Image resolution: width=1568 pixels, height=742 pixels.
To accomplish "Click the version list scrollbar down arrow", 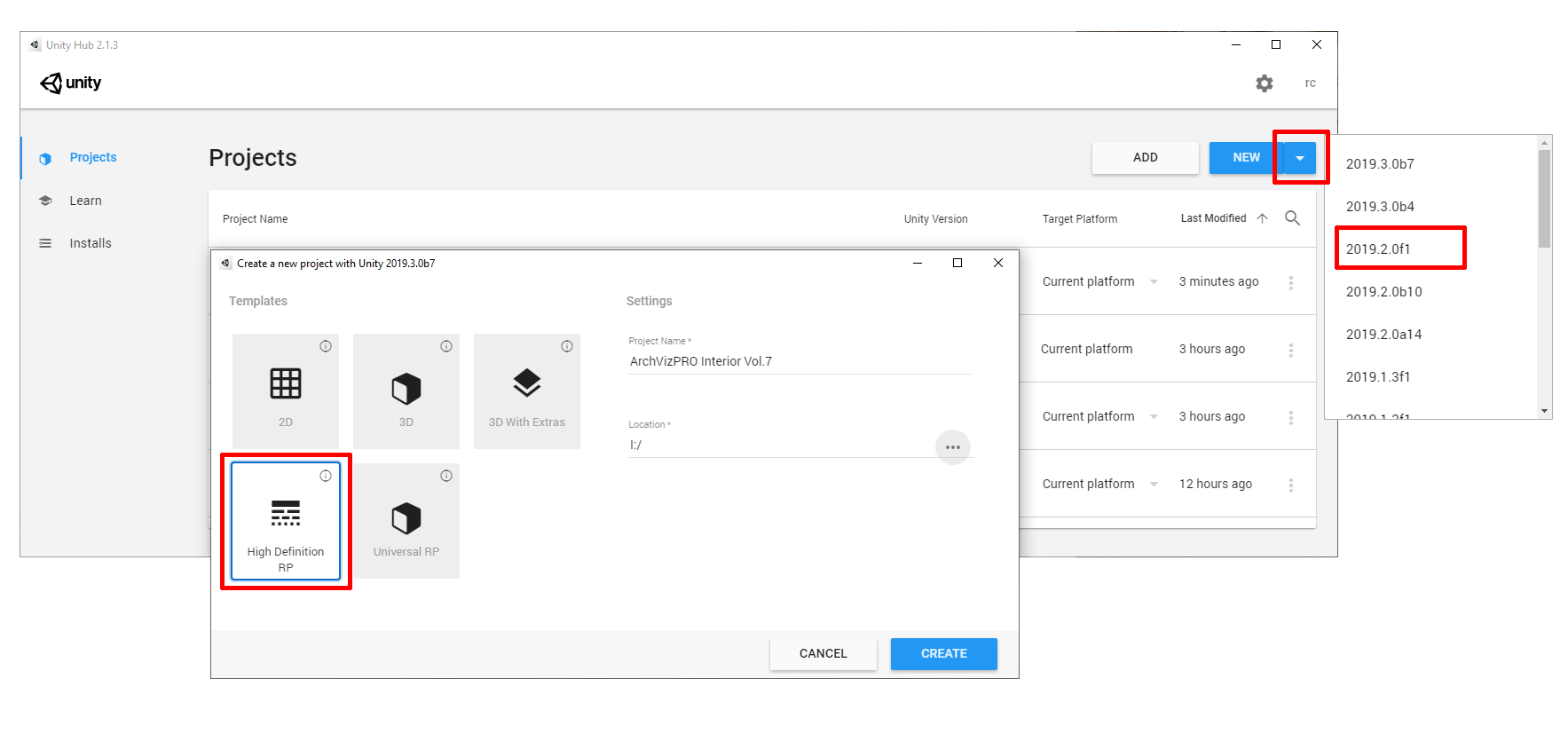I will coord(1544,411).
